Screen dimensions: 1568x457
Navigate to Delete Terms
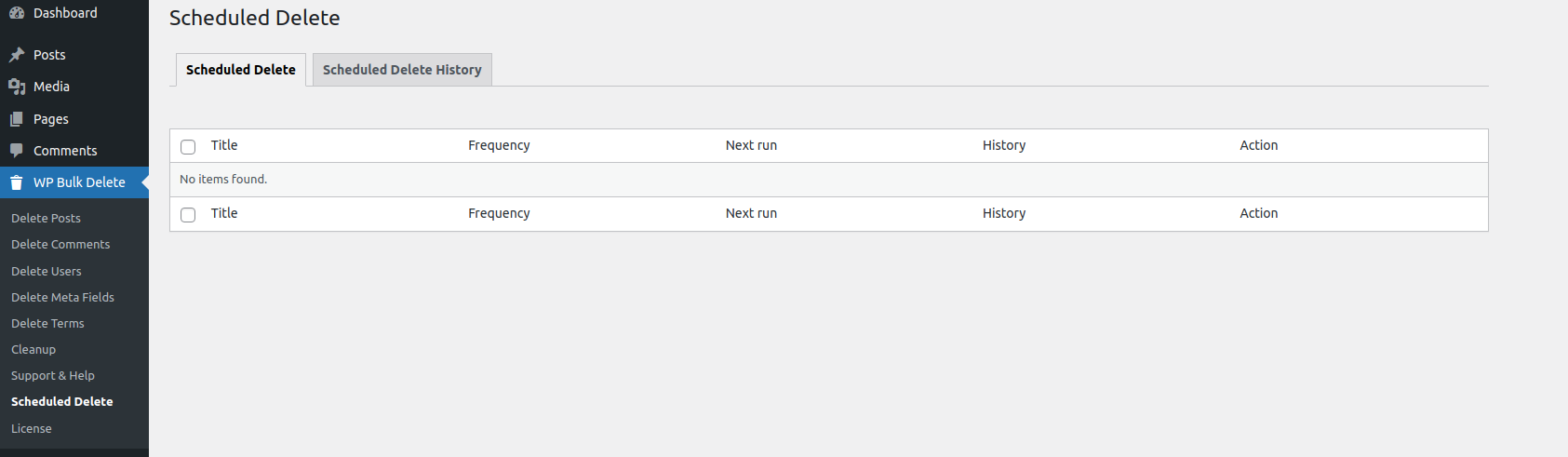47,323
